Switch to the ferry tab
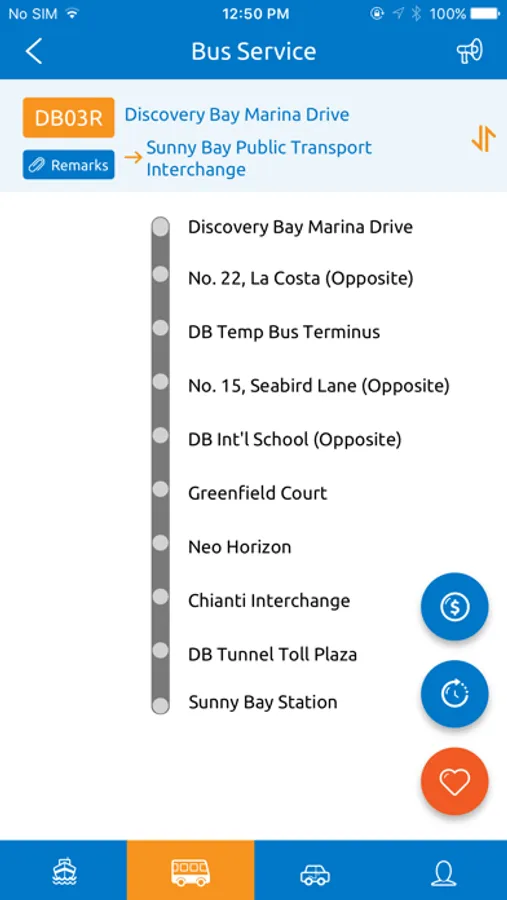Viewport: 507px width, 900px height. (x=63, y=871)
